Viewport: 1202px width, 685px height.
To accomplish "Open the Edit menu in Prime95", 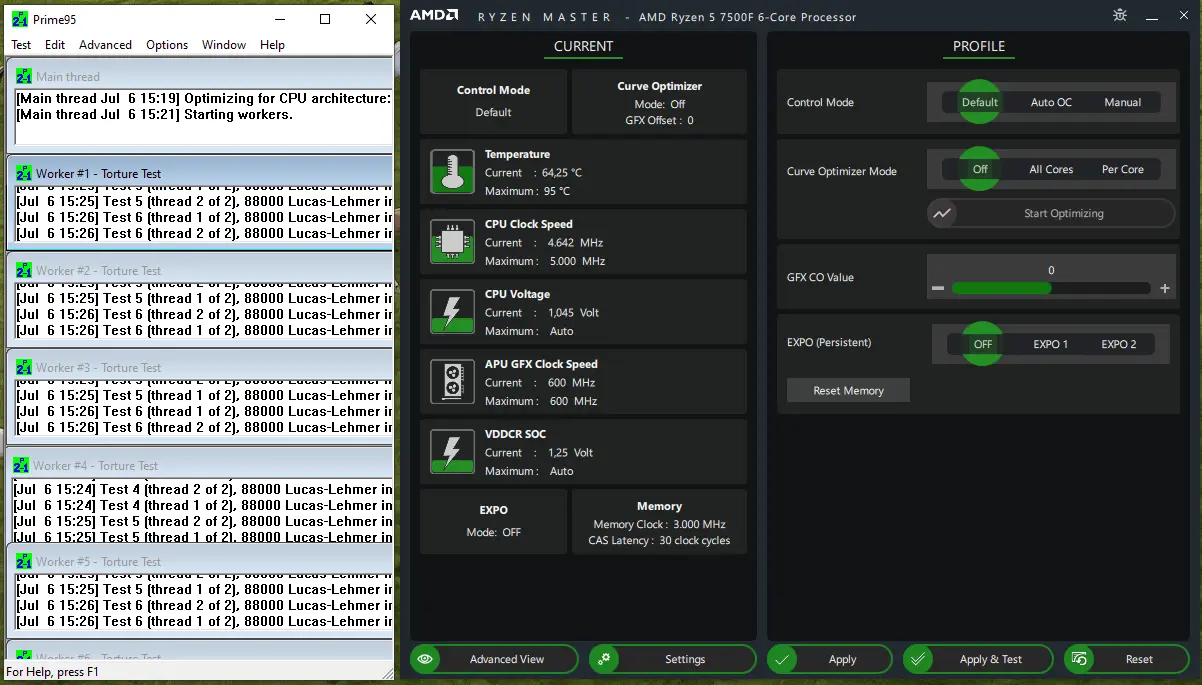I will [x=55, y=45].
